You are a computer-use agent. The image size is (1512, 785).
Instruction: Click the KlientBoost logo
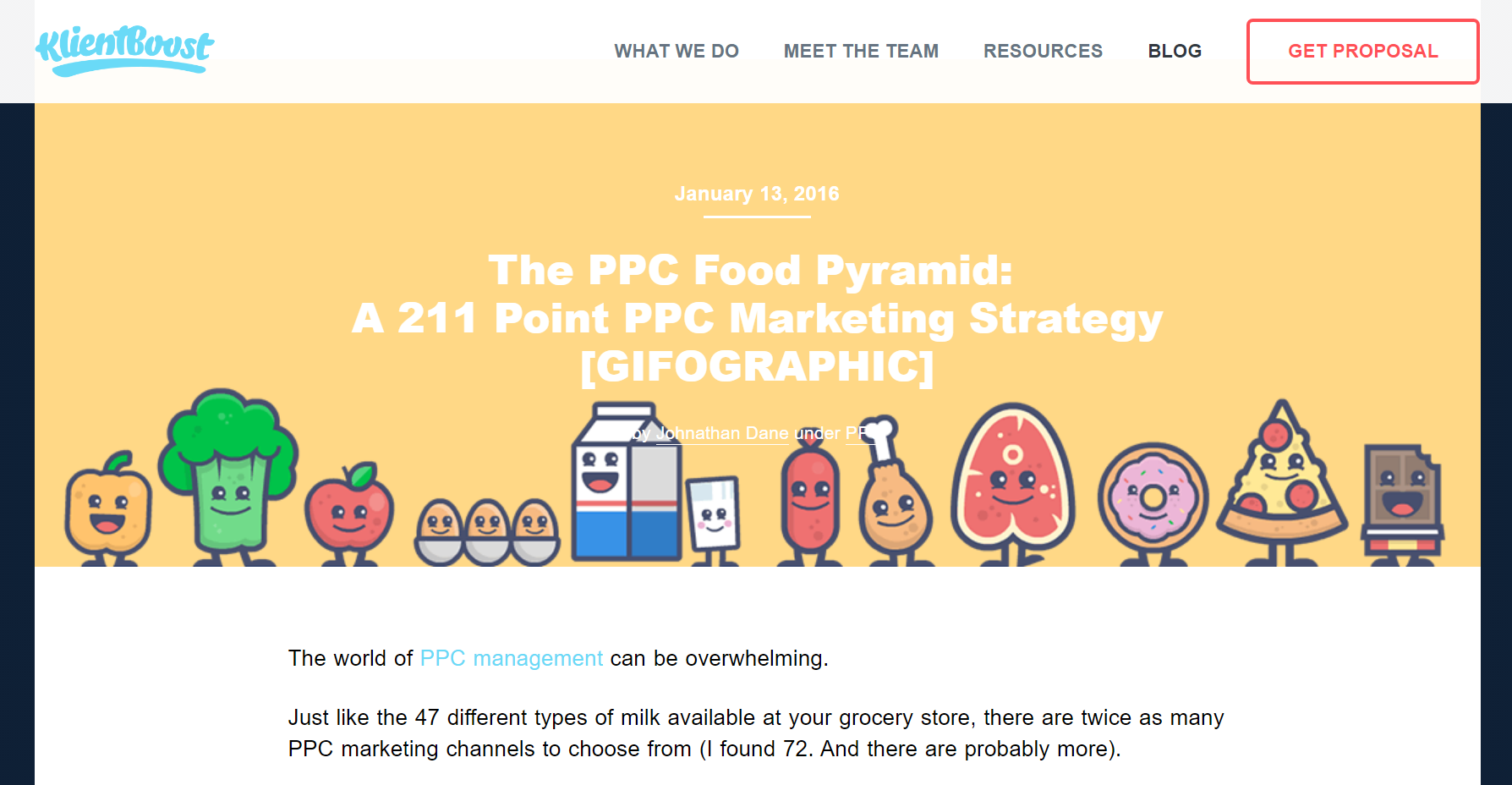click(x=124, y=51)
